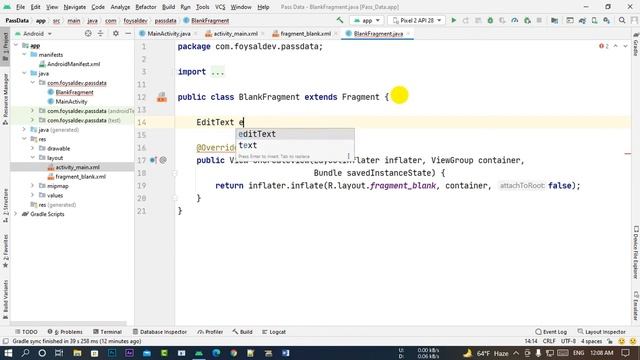Jump to previous highlighted error arrow
This screenshot has height=360, width=640.
(616, 46)
